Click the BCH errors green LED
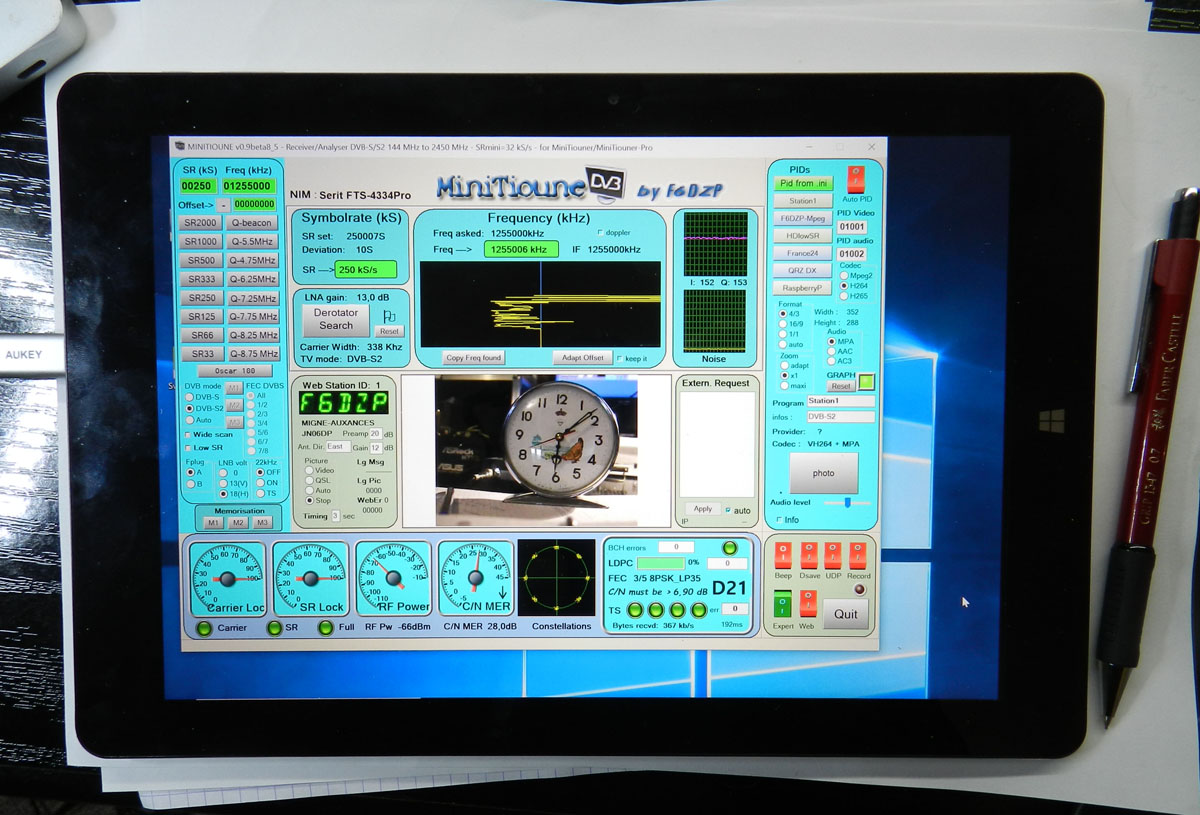This screenshot has width=1200, height=815. click(729, 547)
